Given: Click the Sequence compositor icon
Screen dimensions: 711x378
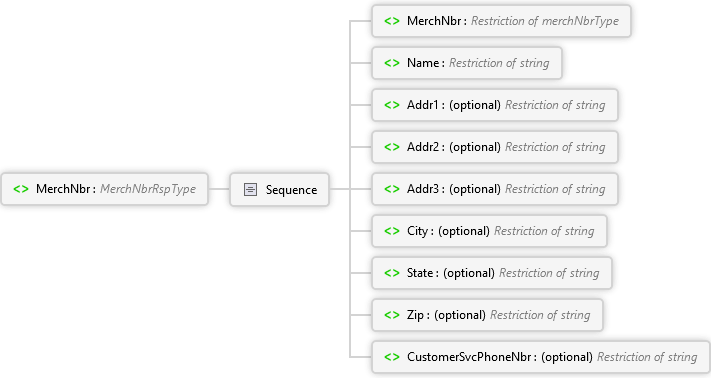Looking at the screenshot, I should click(250, 189).
